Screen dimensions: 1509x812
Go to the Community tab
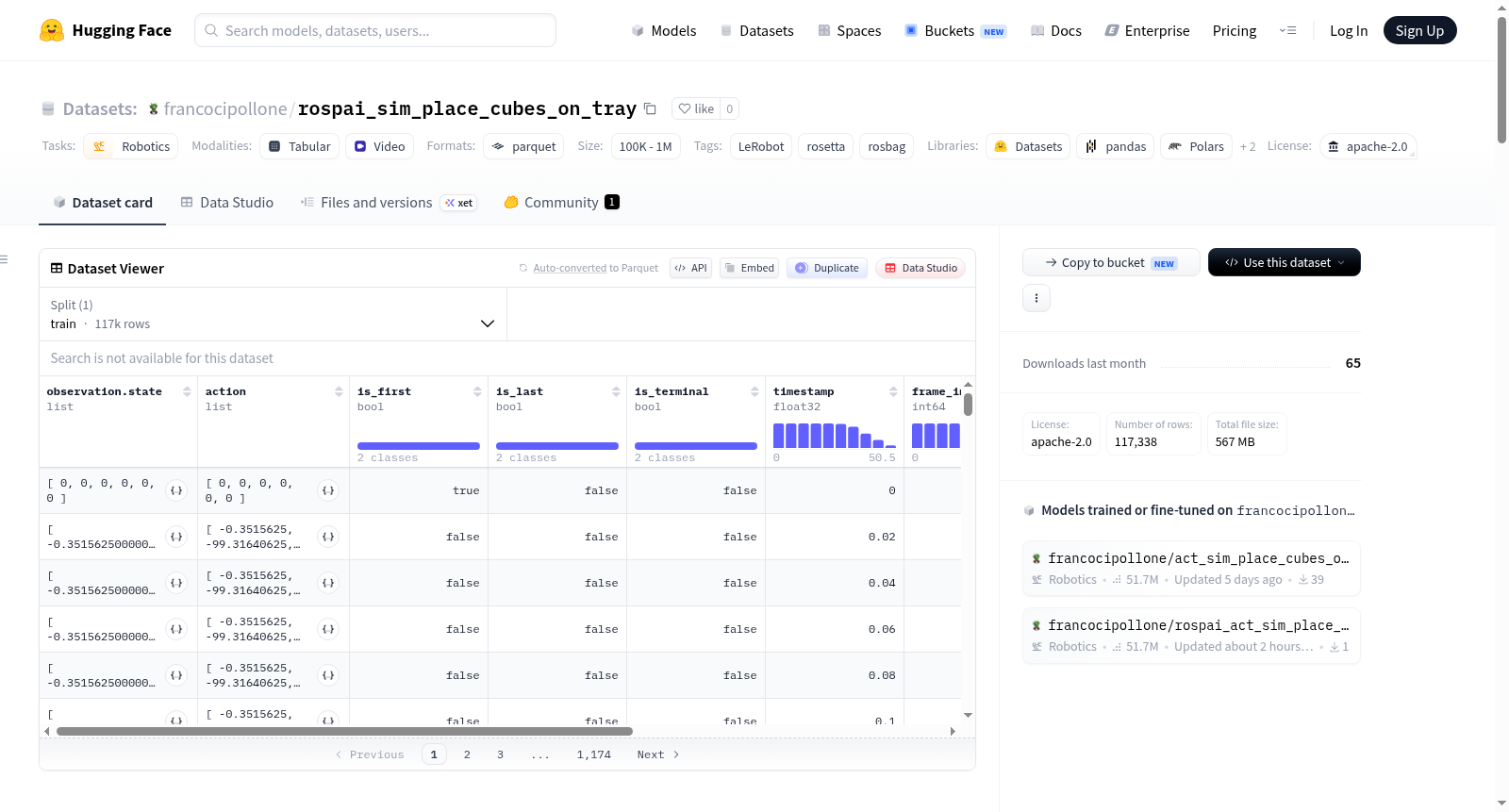[562, 203]
